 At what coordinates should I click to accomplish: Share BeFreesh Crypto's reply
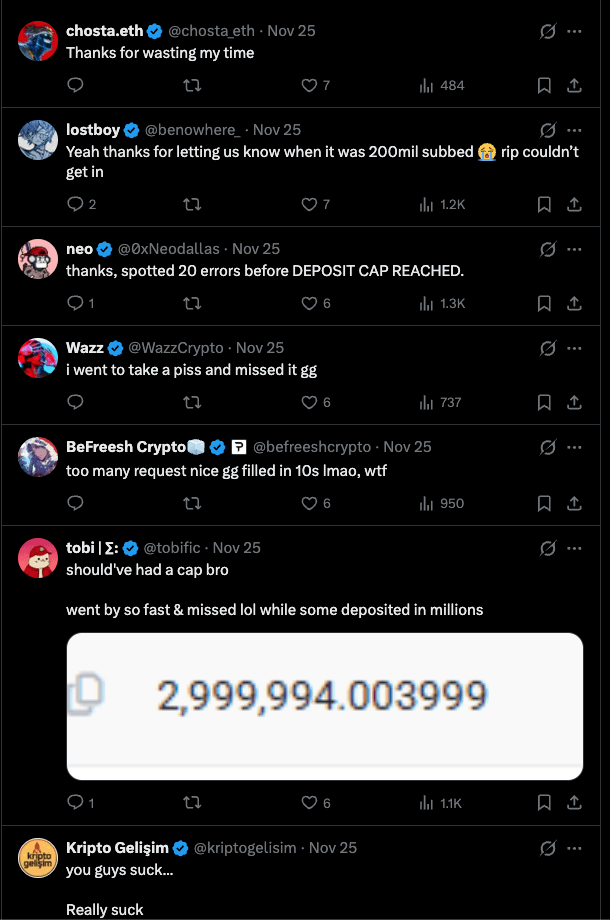[573, 503]
